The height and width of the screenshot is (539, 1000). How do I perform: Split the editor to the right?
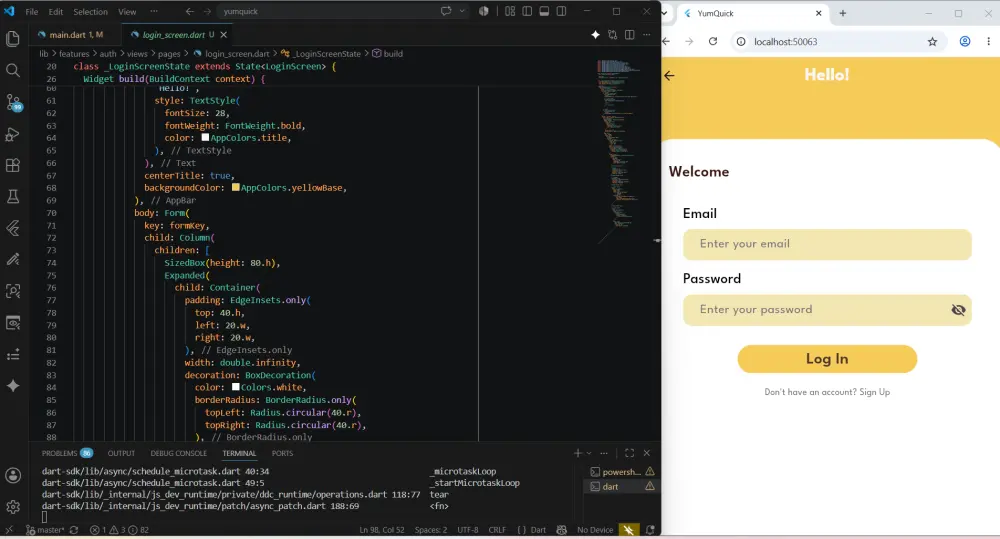(629, 34)
